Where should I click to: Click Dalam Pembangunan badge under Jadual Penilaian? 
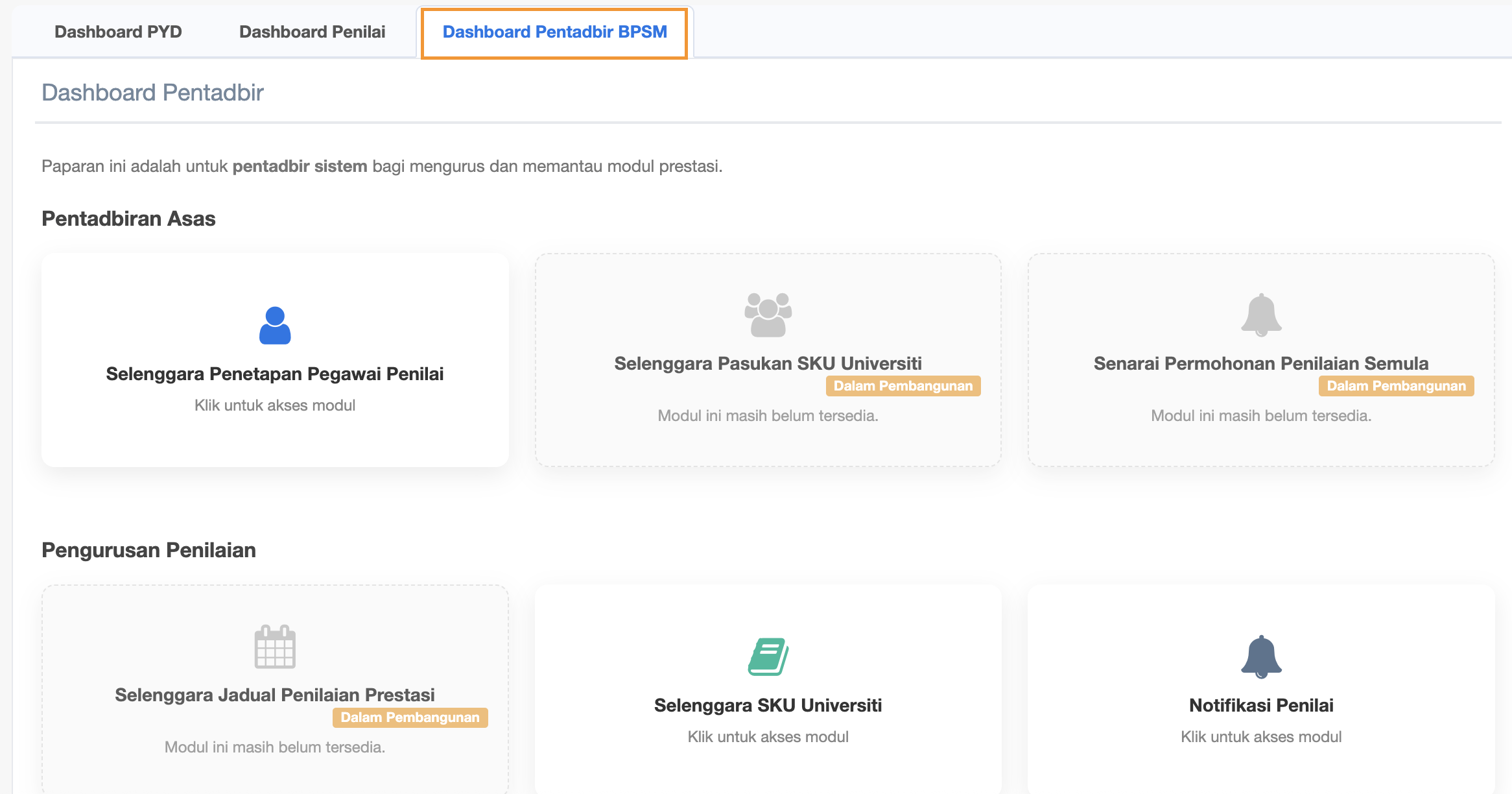coord(410,717)
